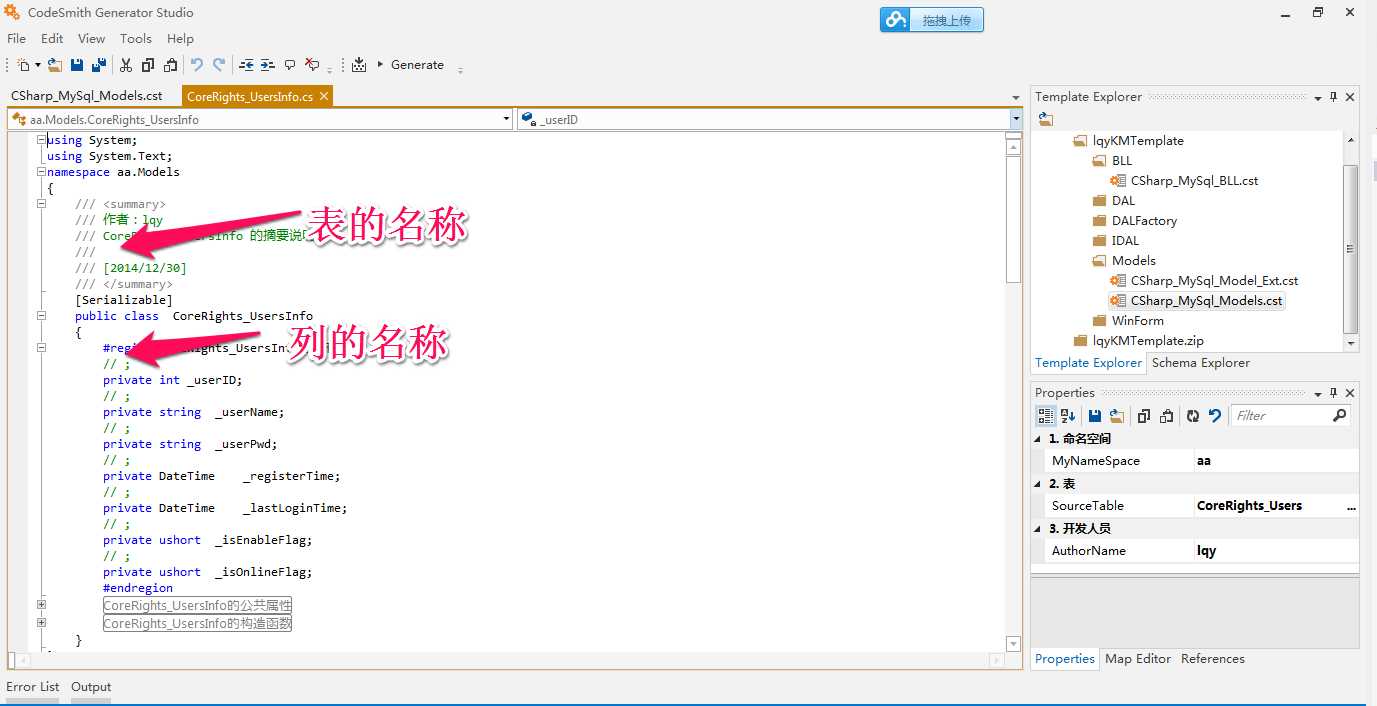The height and width of the screenshot is (706, 1377).
Task: Click Reset undo icon in Properties toolbar
Action: pyautogui.click(x=1215, y=416)
